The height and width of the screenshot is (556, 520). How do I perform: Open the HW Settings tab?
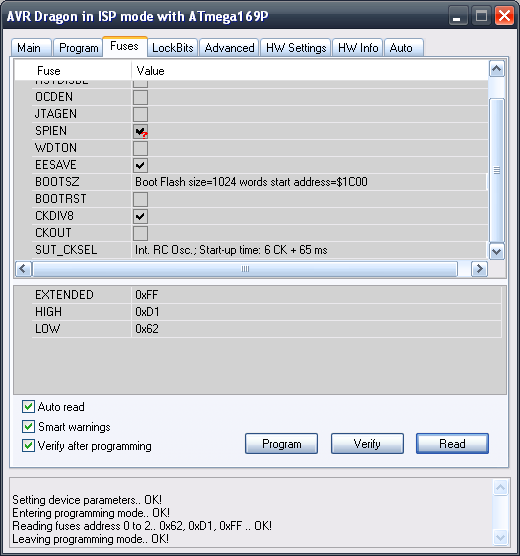coord(296,48)
